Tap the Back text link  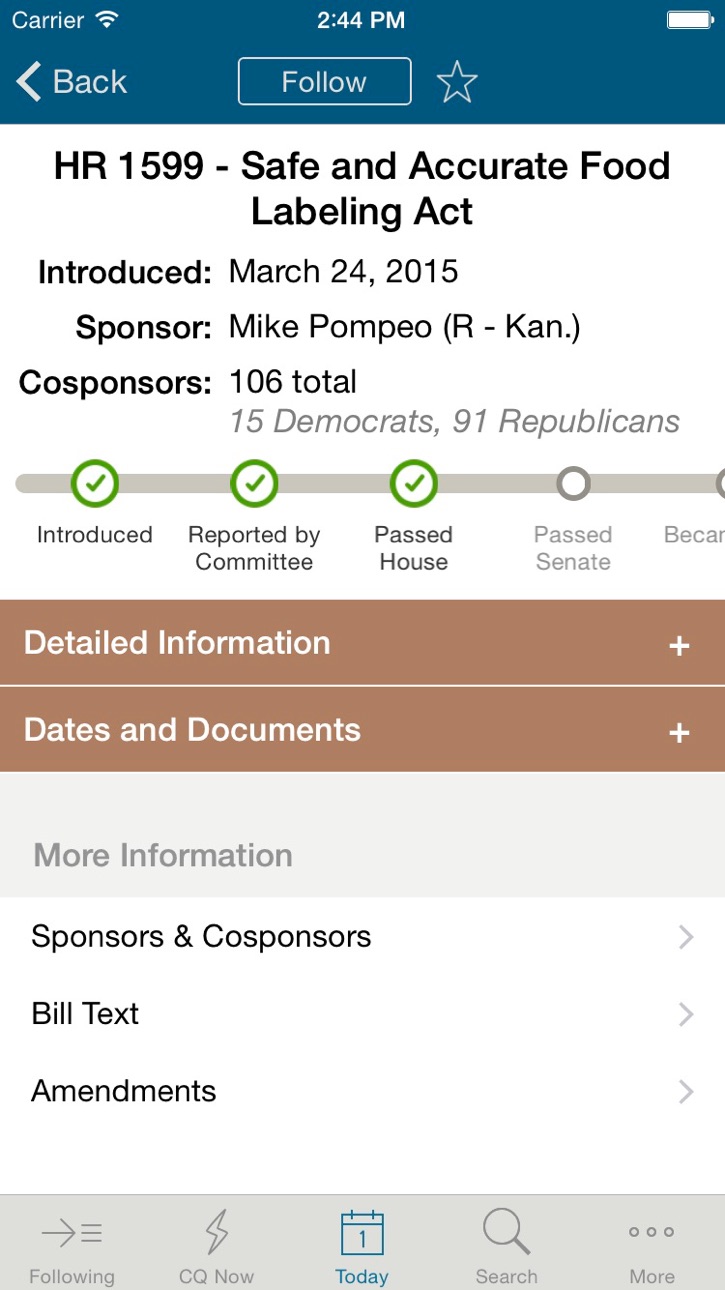tap(90, 82)
